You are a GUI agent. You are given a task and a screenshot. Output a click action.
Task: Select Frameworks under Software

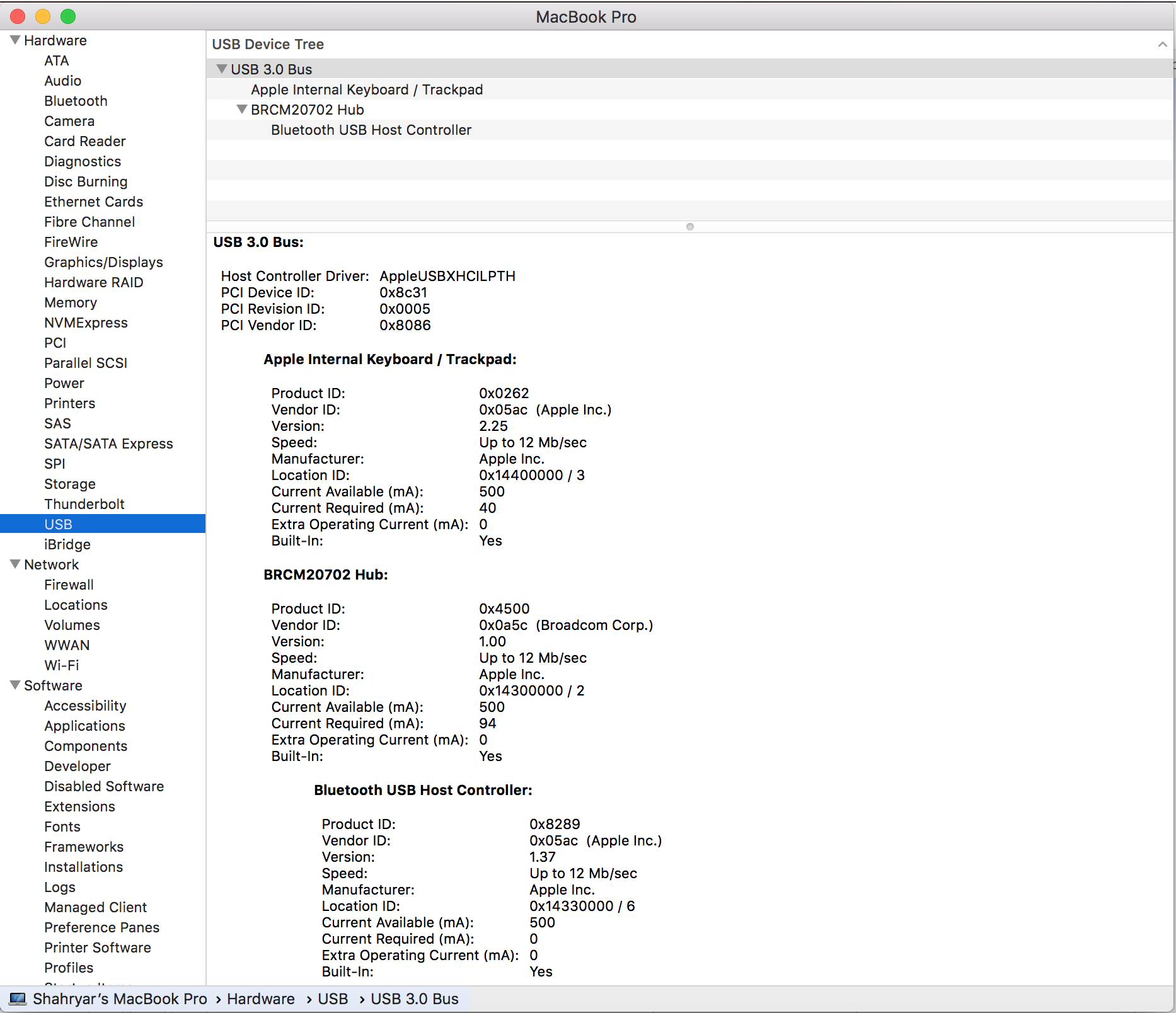click(x=84, y=847)
